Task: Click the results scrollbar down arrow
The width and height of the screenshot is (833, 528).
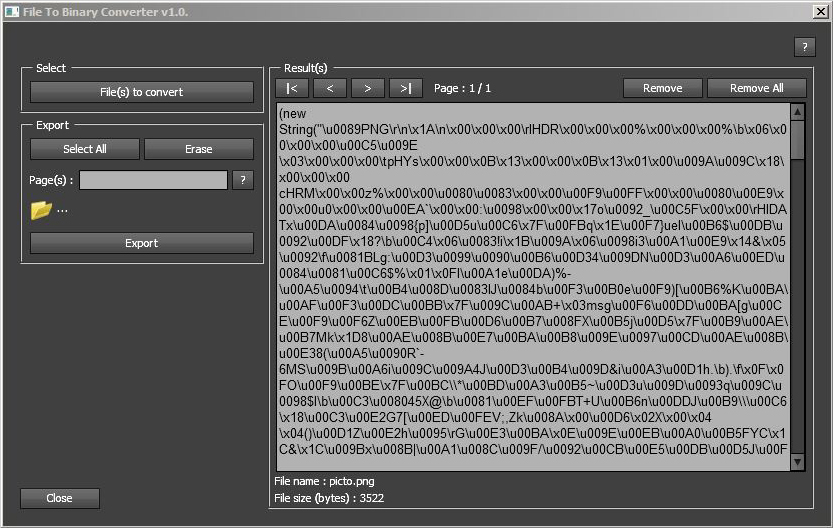Action: click(x=797, y=462)
